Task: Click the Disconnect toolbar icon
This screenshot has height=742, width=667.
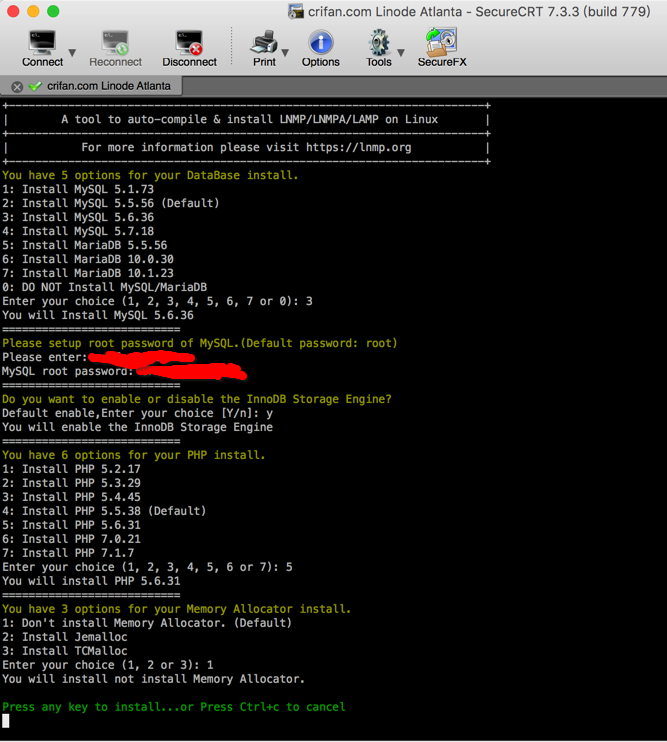Action: point(189,48)
